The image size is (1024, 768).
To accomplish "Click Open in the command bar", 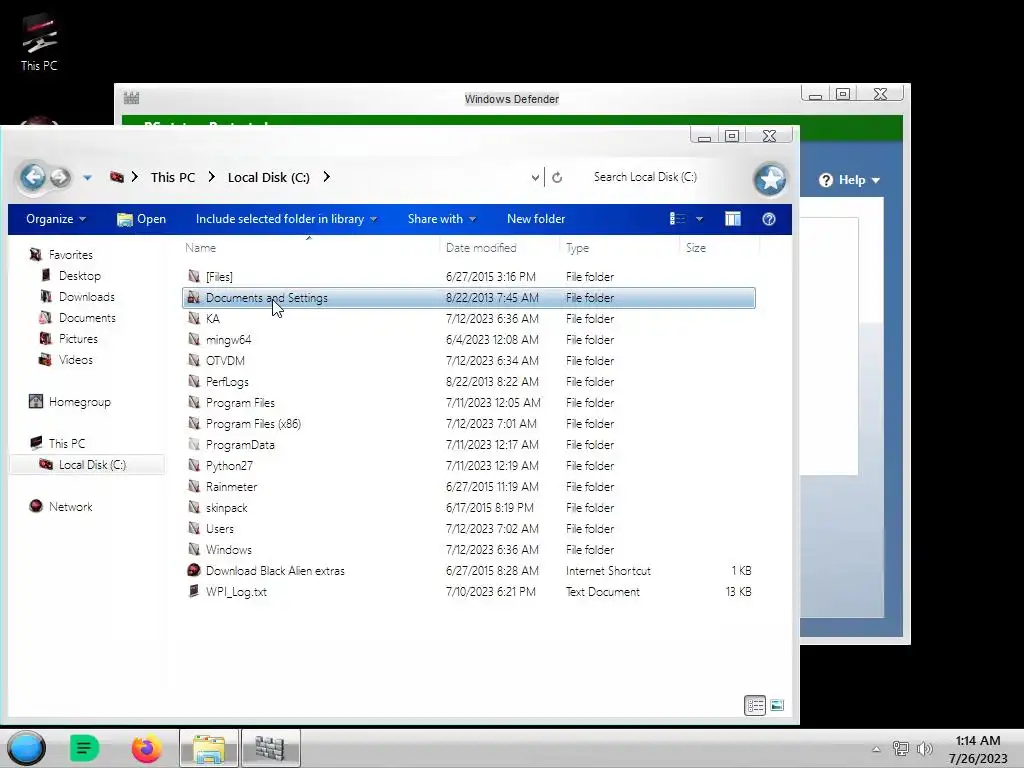I will 141,219.
